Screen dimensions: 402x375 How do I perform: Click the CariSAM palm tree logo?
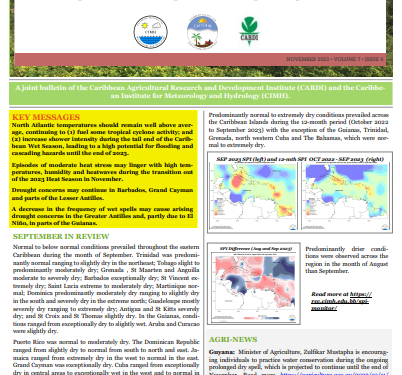click(202, 32)
